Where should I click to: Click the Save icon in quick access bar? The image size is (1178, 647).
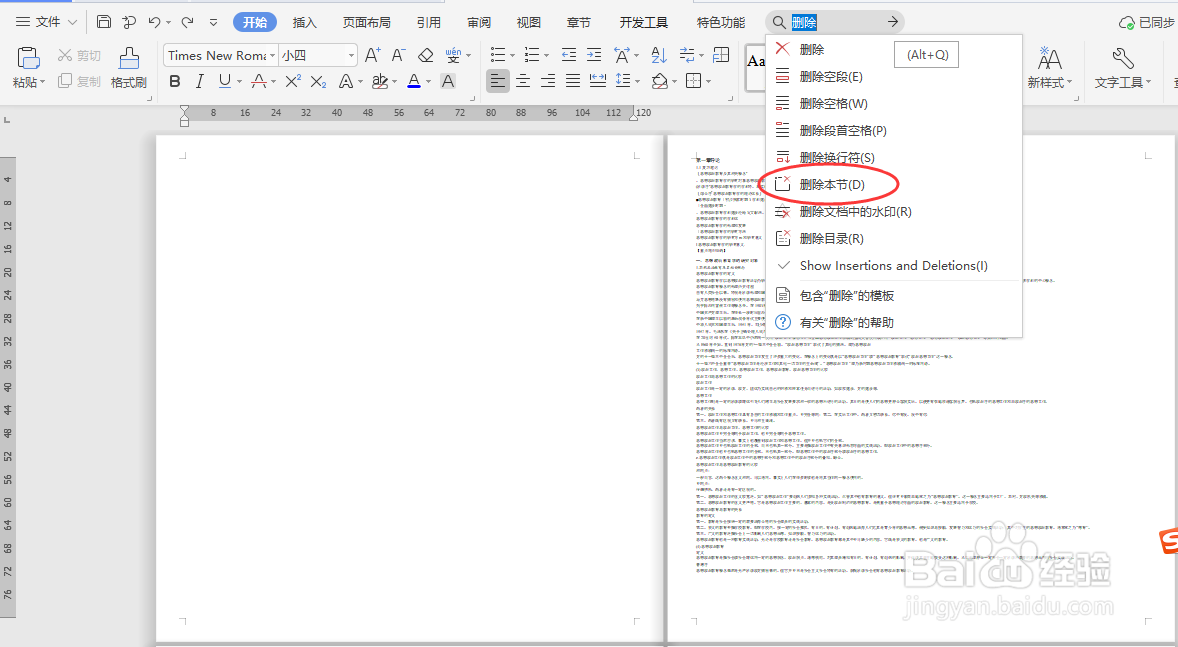tap(104, 22)
